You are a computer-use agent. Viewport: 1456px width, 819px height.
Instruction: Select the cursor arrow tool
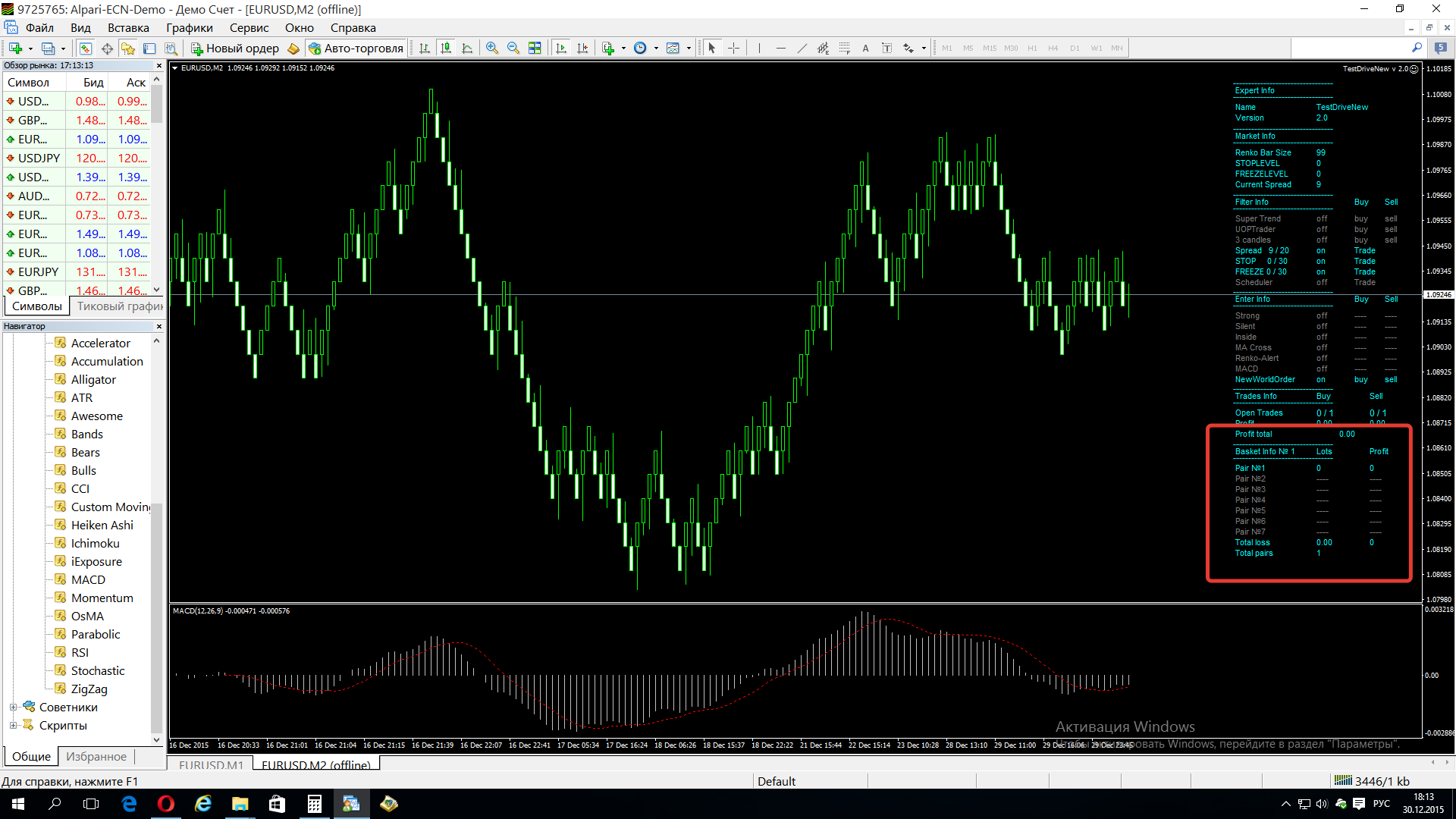pos(711,48)
